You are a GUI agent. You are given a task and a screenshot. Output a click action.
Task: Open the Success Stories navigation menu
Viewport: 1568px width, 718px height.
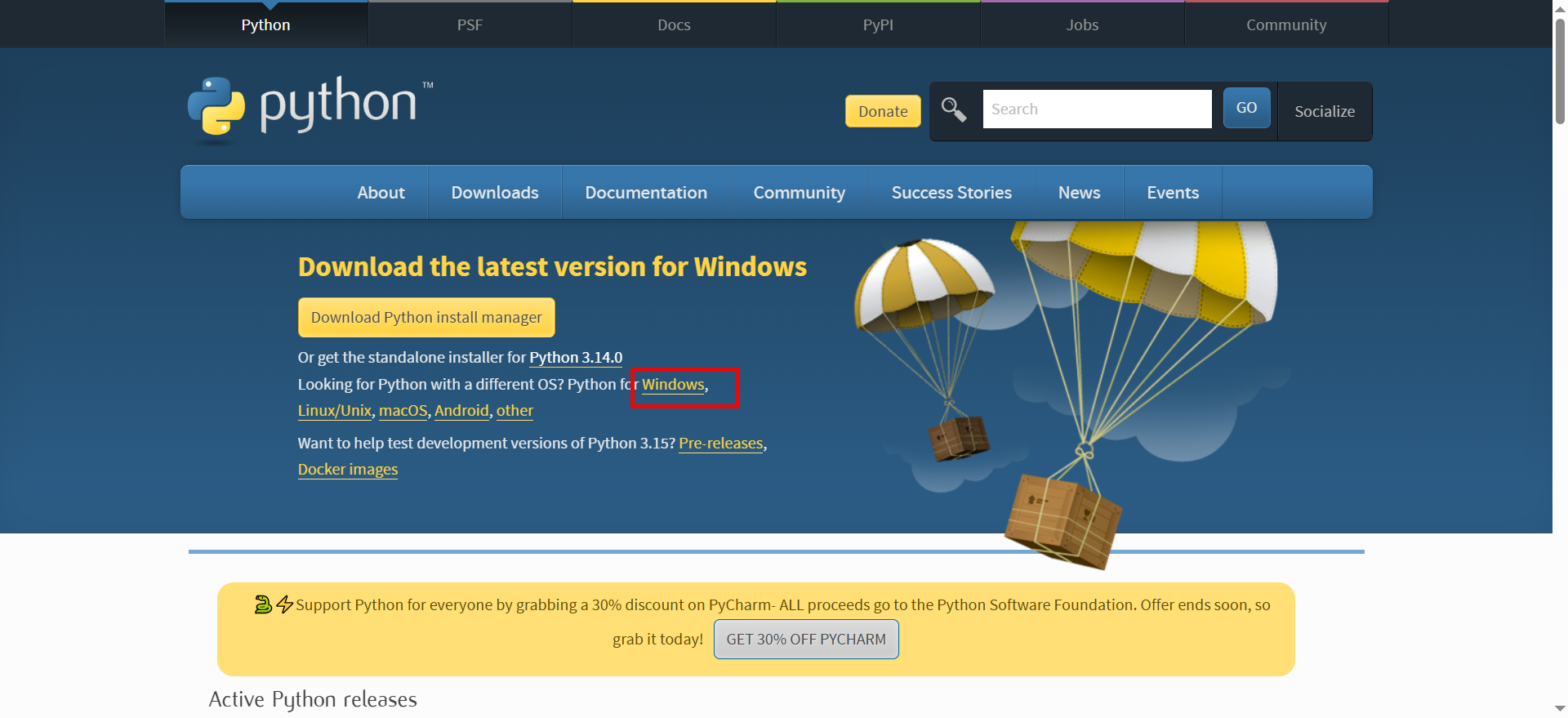pyautogui.click(x=951, y=193)
